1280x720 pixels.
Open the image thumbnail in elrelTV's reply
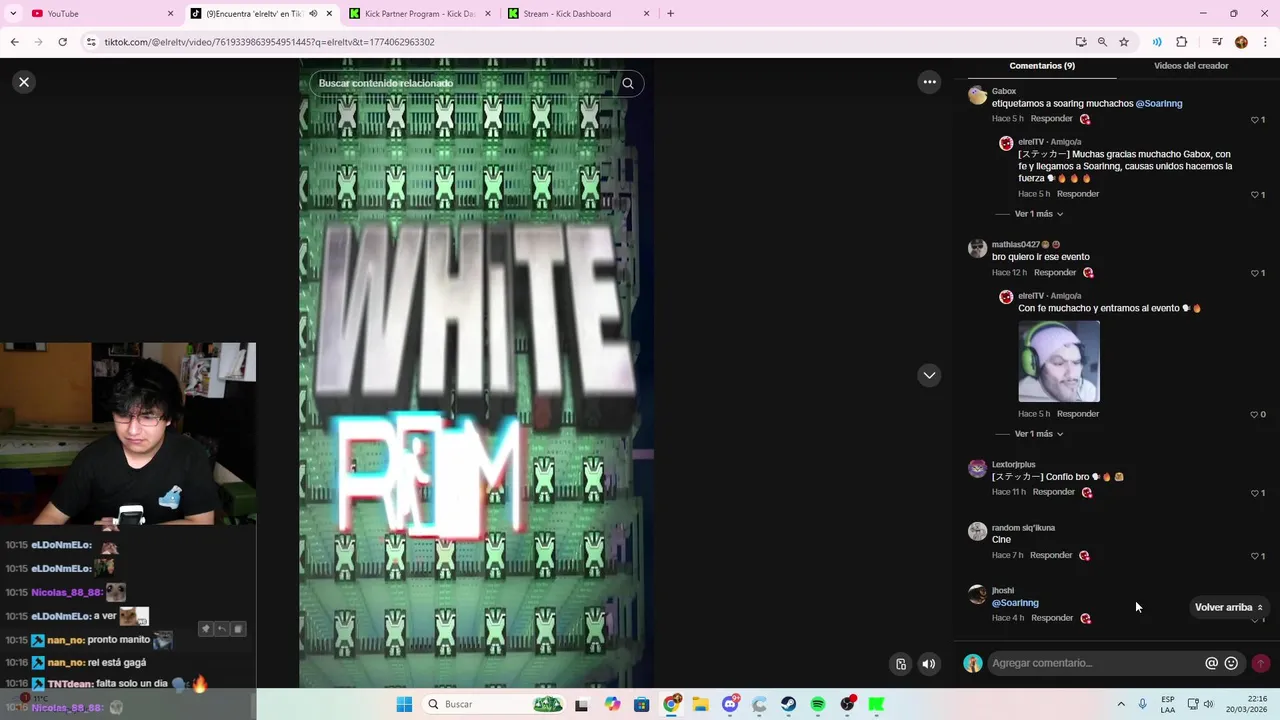[x=1059, y=361]
